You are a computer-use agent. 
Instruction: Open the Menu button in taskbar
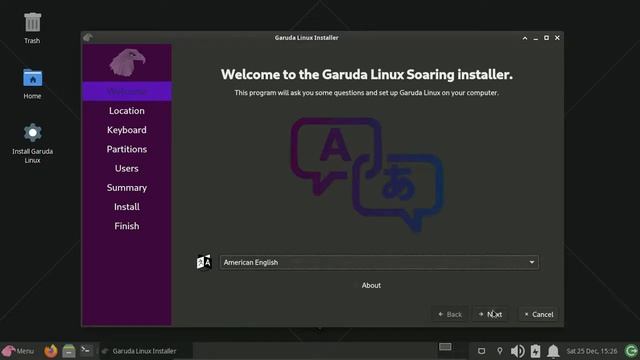(18, 351)
